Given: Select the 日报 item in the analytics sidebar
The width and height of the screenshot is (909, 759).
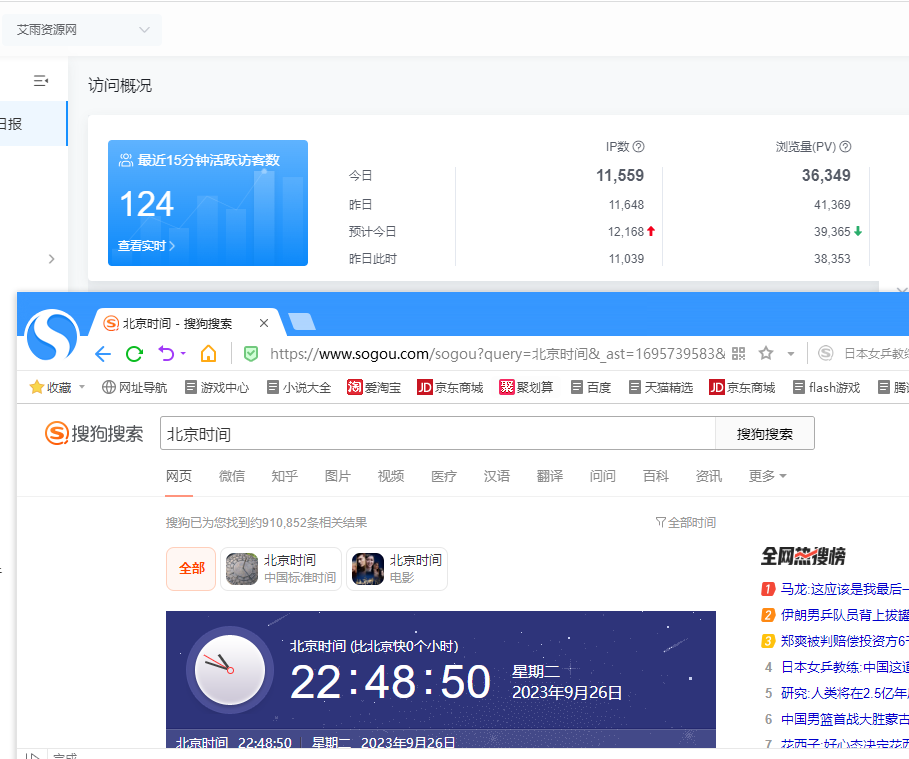Looking at the screenshot, I should coord(33,124).
